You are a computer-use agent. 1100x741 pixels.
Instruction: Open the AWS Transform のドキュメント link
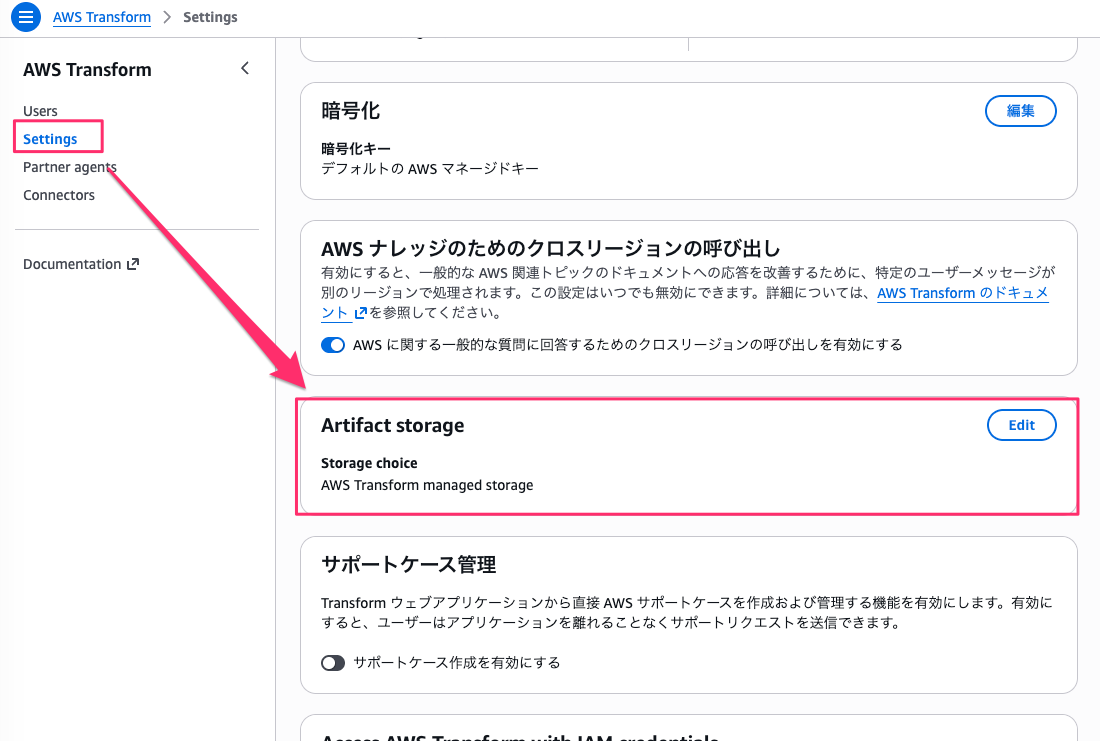[962, 293]
